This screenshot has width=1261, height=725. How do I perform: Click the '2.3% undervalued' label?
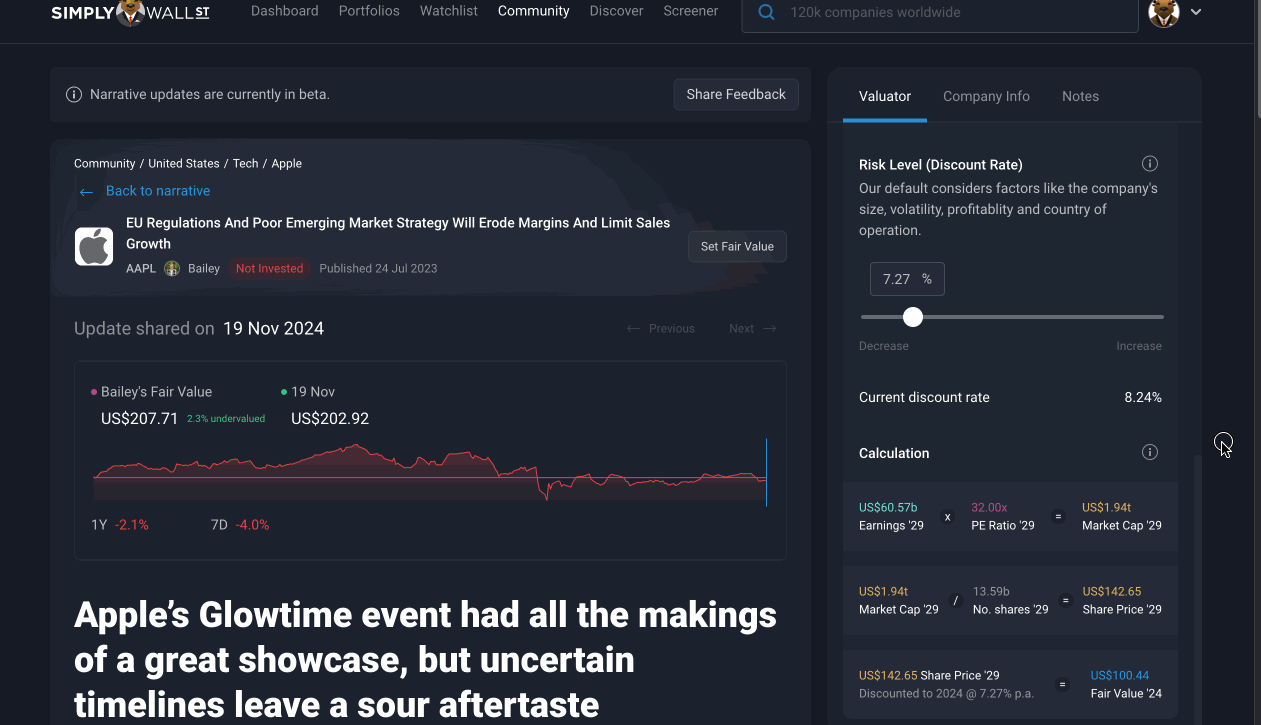tap(226, 419)
